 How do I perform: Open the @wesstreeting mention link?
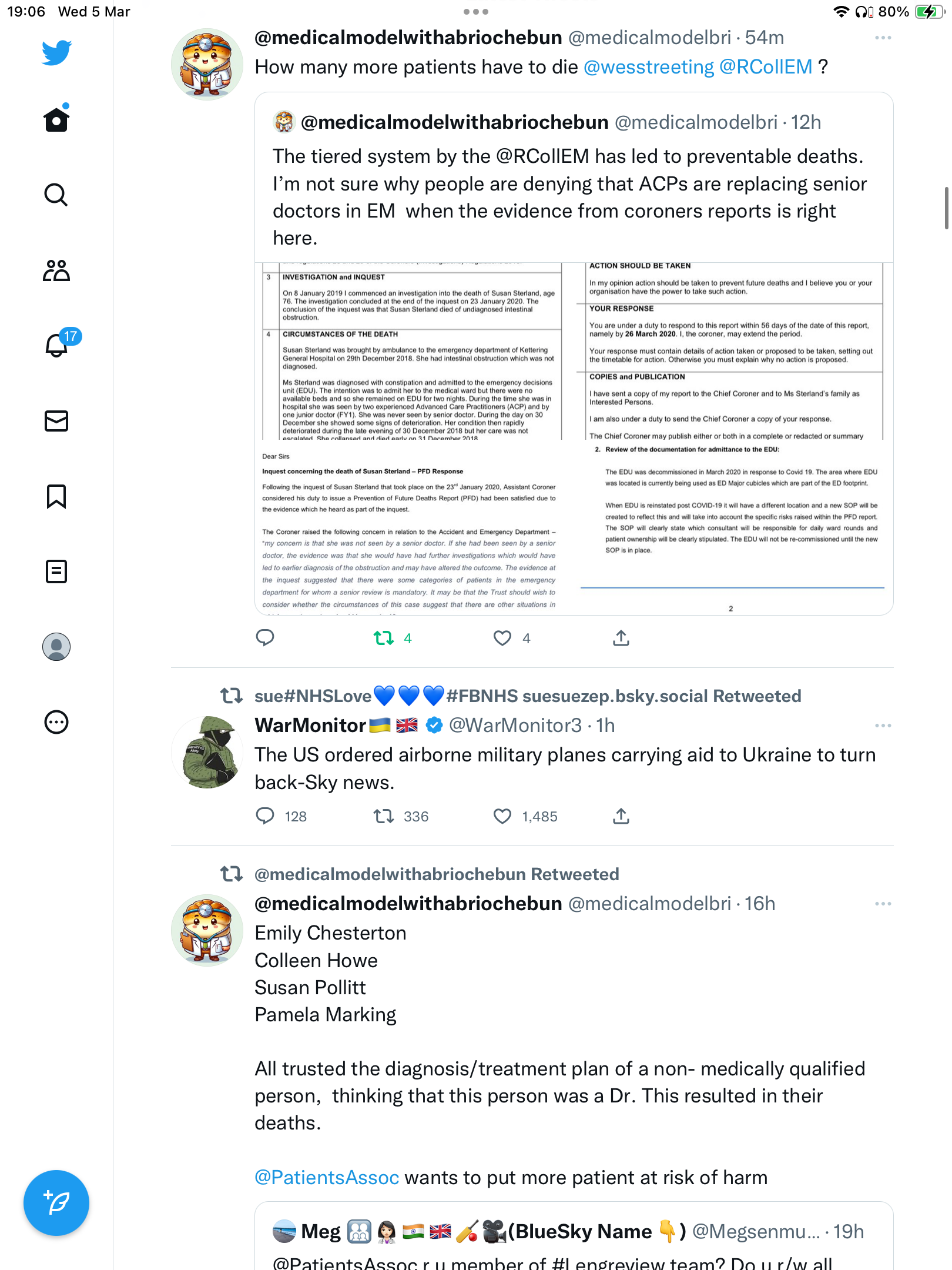pyautogui.click(x=649, y=67)
